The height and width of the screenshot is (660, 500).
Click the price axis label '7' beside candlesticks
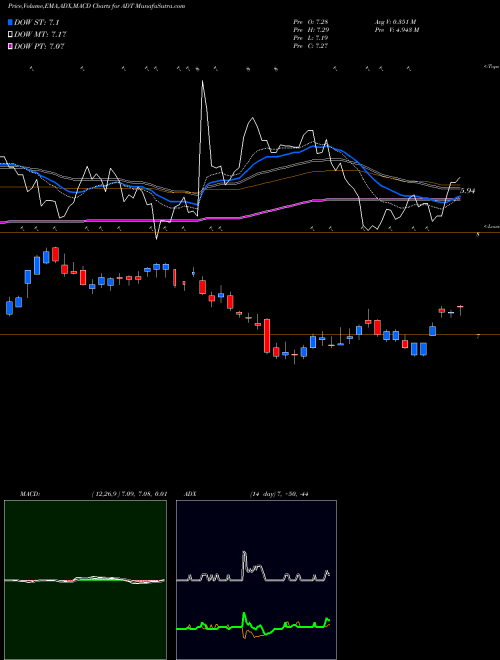478,336
